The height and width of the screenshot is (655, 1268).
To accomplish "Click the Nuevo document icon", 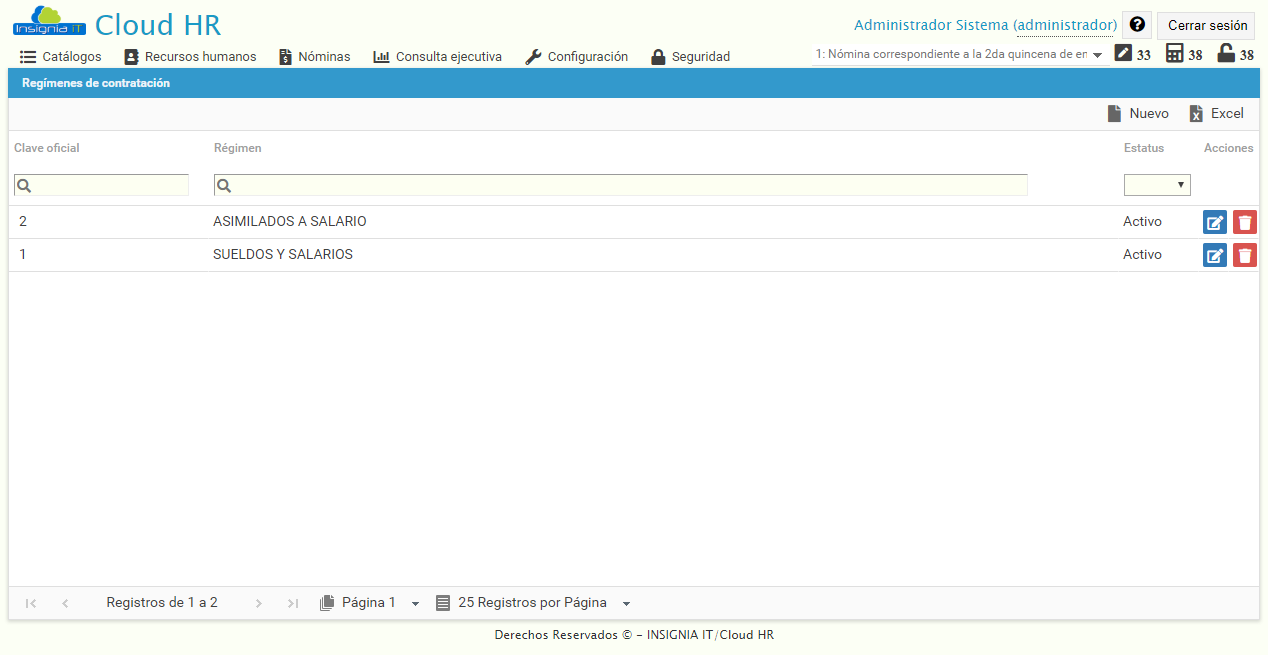I will pyautogui.click(x=1113, y=113).
